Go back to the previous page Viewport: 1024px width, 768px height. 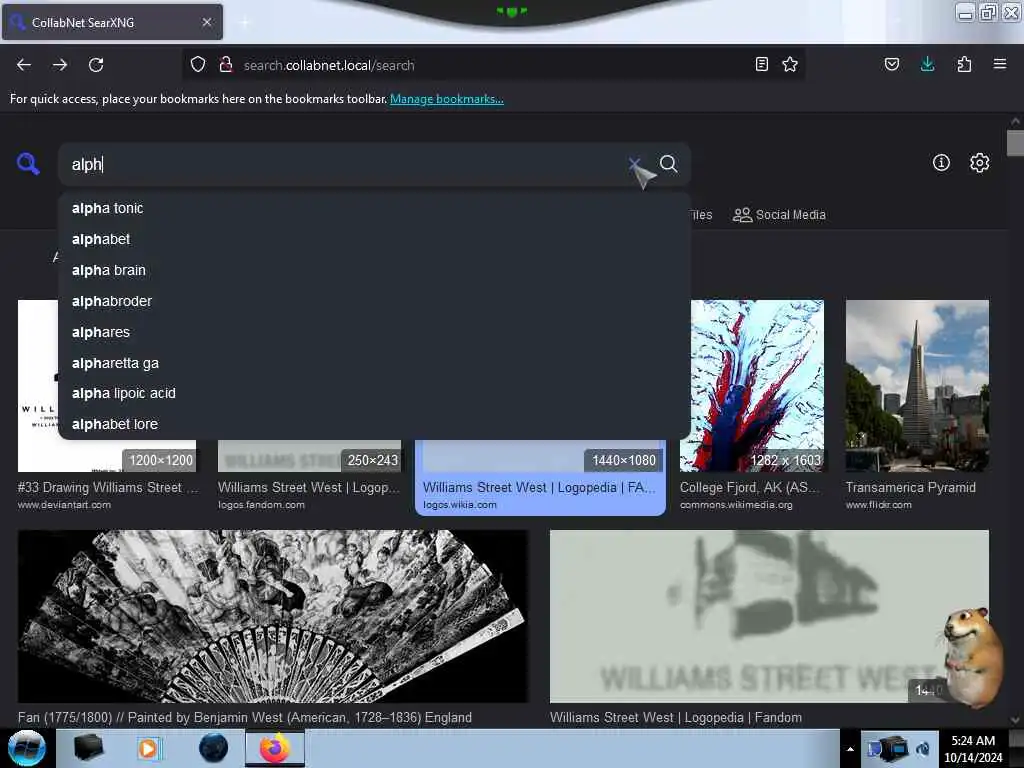tap(24, 65)
